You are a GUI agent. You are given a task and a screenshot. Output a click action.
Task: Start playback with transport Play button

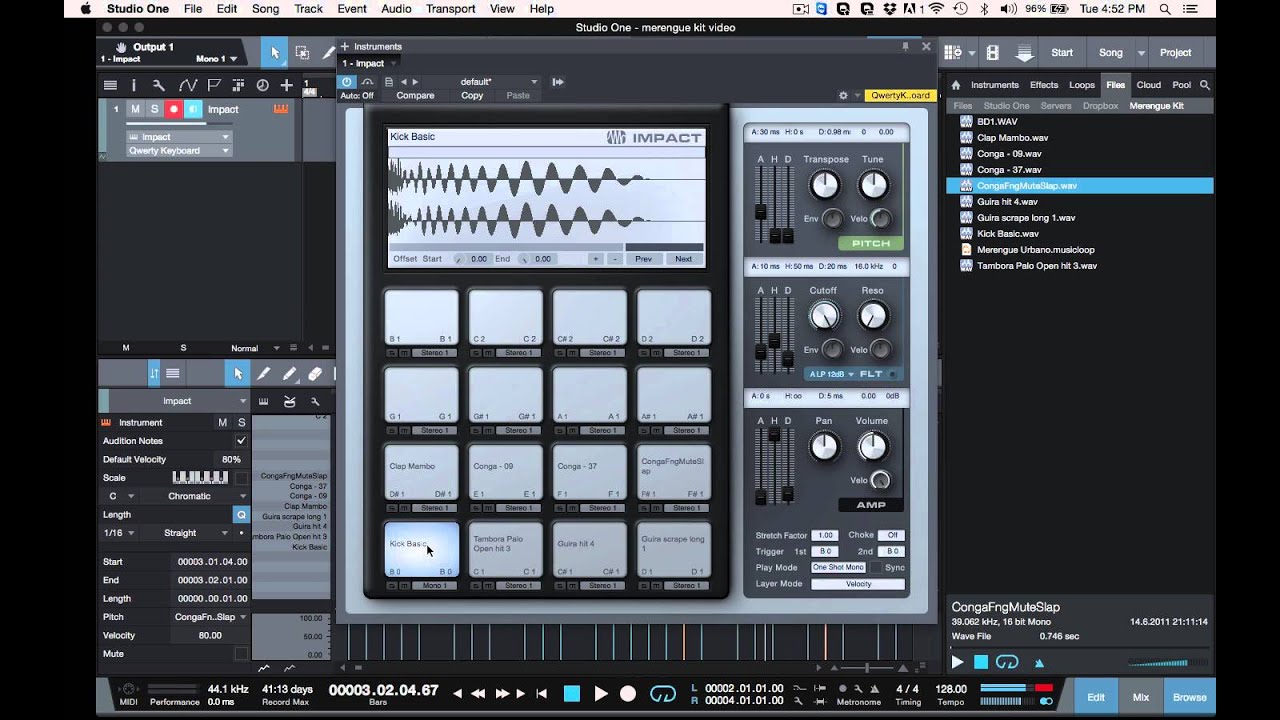601,693
